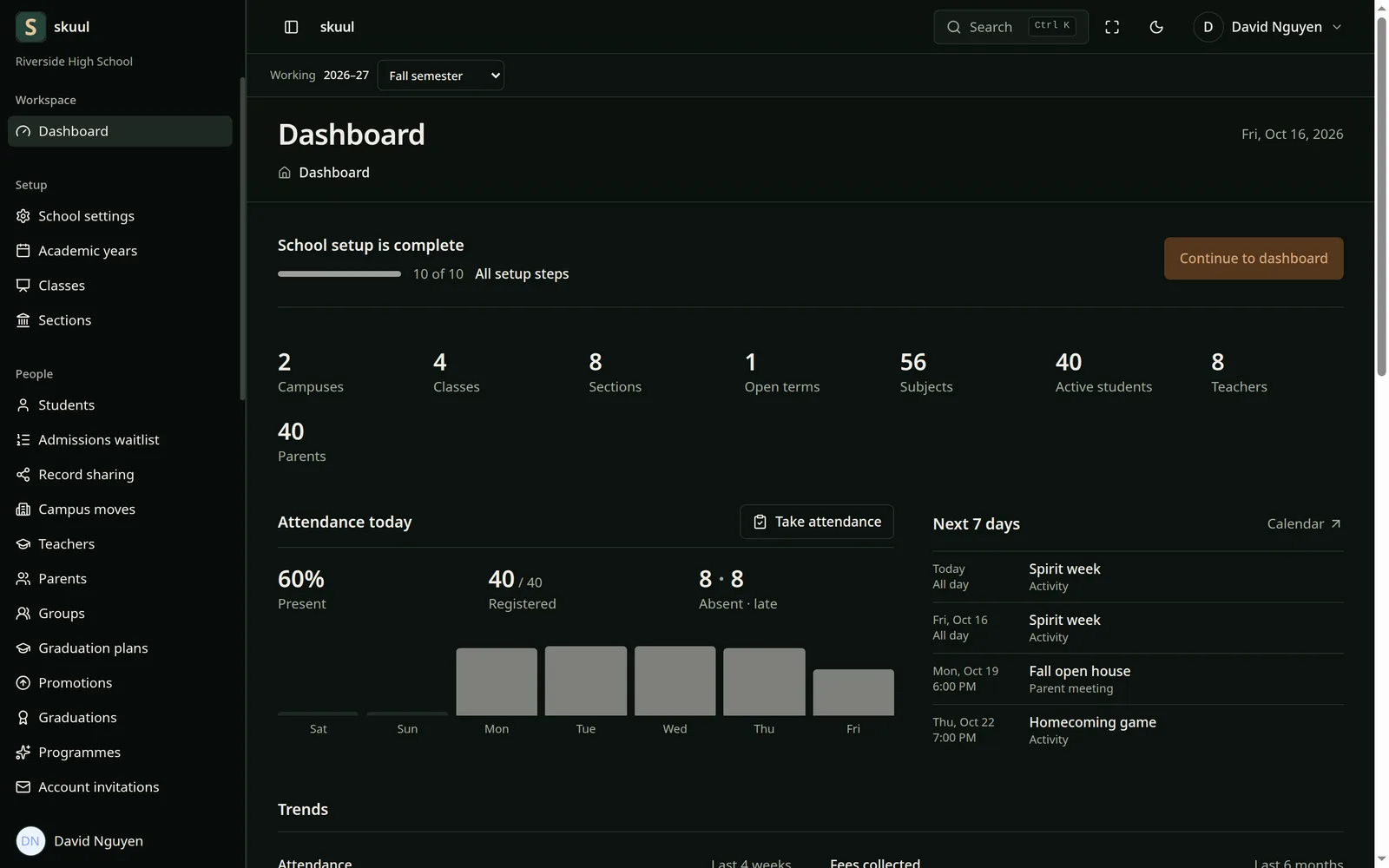The height and width of the screenshot is (868, 1389).
Task: Open Students person icon
Action: (23, 405)
